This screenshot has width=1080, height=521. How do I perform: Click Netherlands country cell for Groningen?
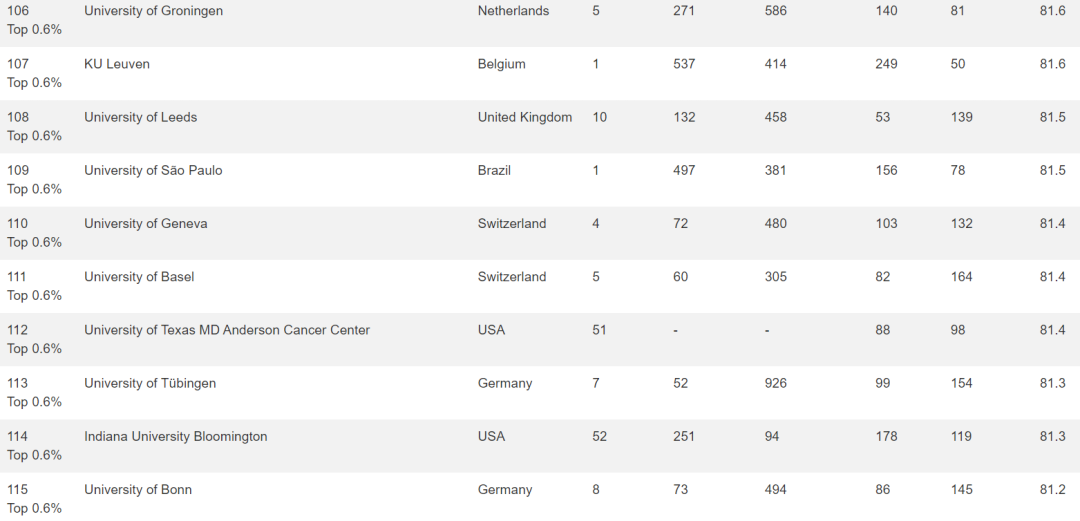click(513, 11)
